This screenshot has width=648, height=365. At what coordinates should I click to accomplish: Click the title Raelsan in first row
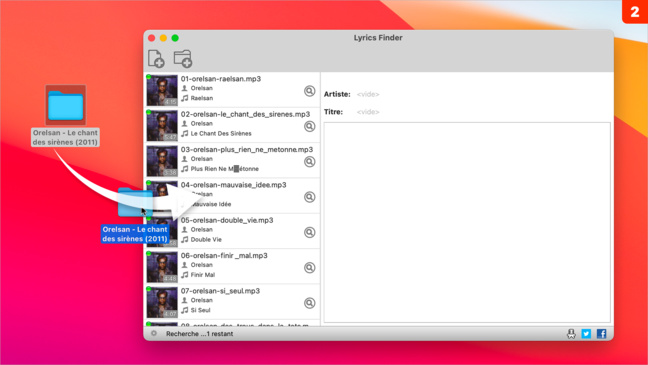coord(202,98)
